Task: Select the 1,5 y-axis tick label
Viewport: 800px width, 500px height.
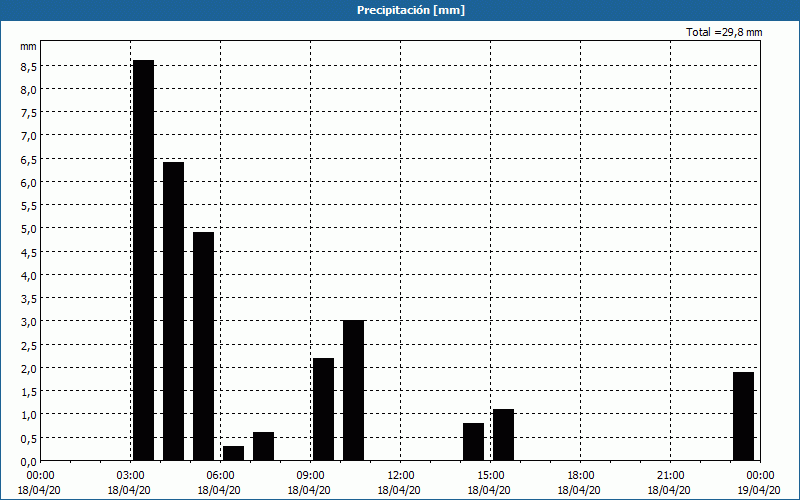Action: click(x=29, y=392)
